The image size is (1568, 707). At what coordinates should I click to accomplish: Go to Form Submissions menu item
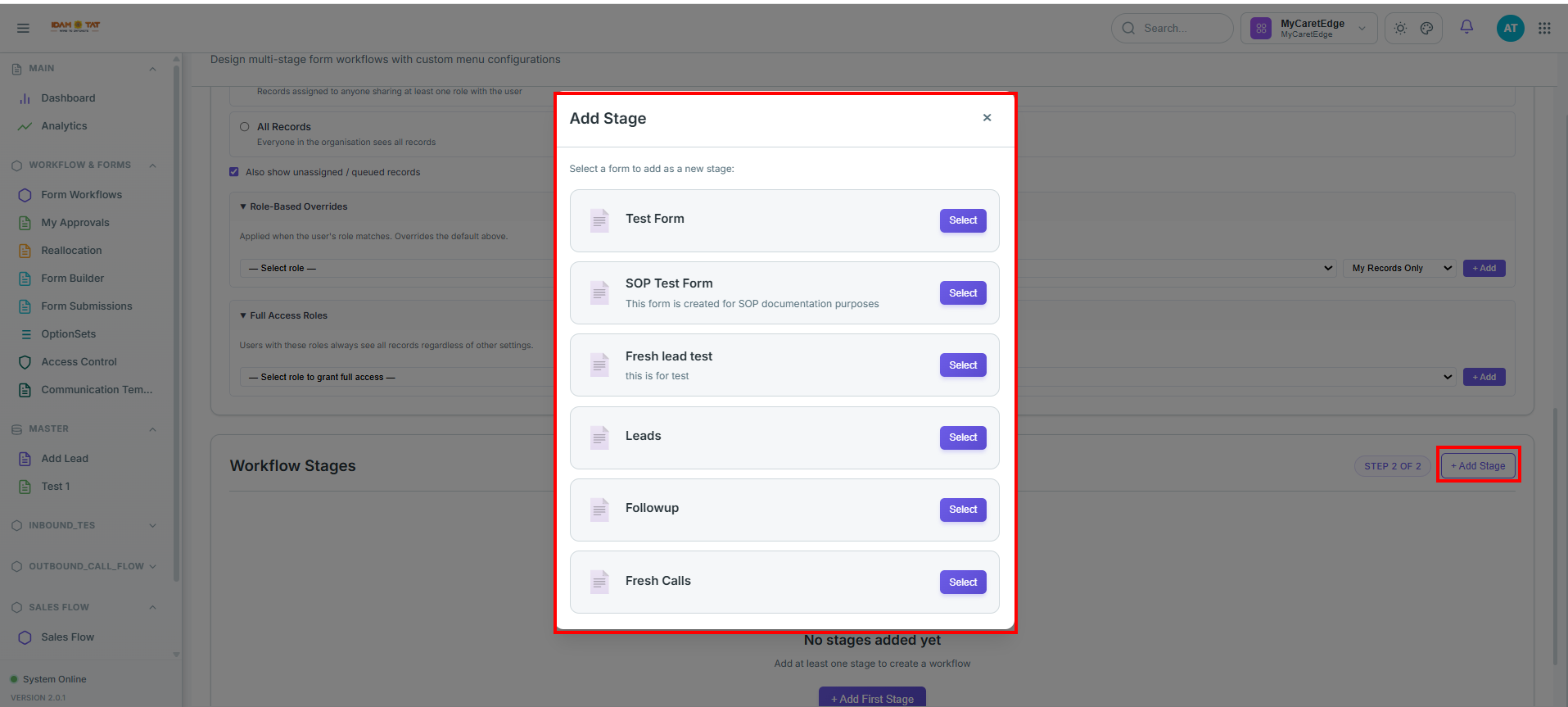pyautogui.click(x=86, y=306)
